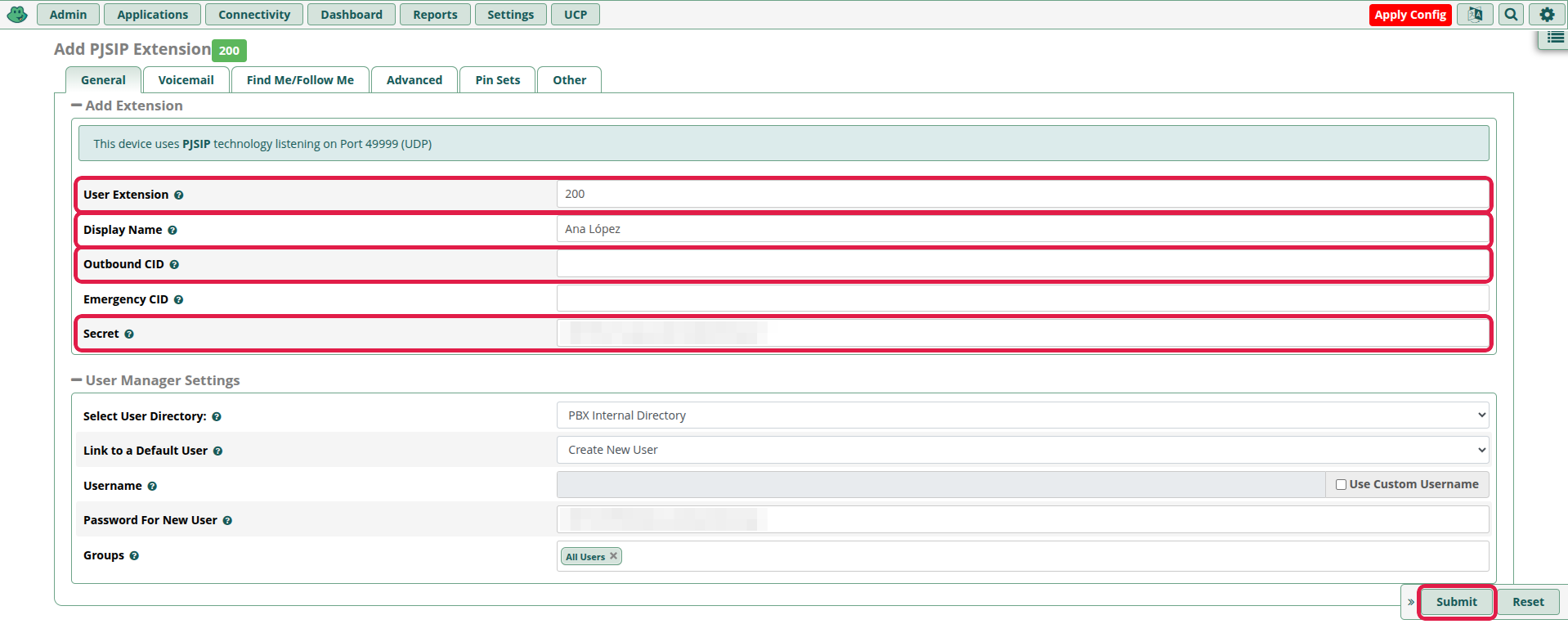Click the red Apply Config button
Viewport: 1568px width, 624px height.
(1410, 15)
